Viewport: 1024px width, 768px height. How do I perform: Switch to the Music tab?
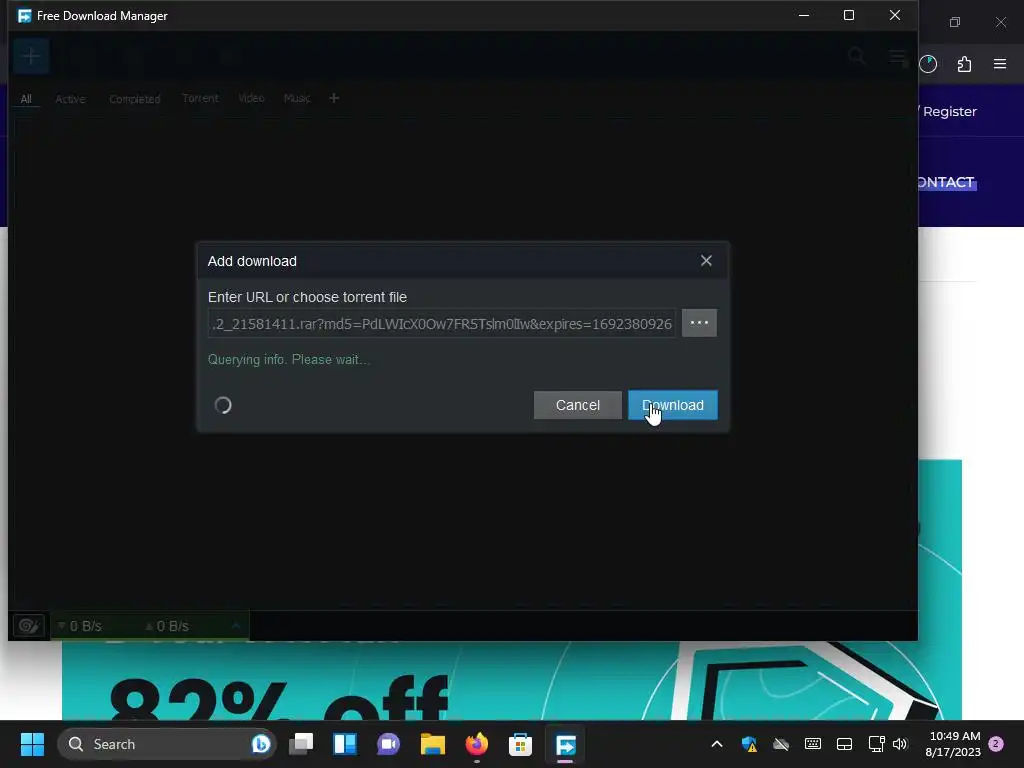297,98
